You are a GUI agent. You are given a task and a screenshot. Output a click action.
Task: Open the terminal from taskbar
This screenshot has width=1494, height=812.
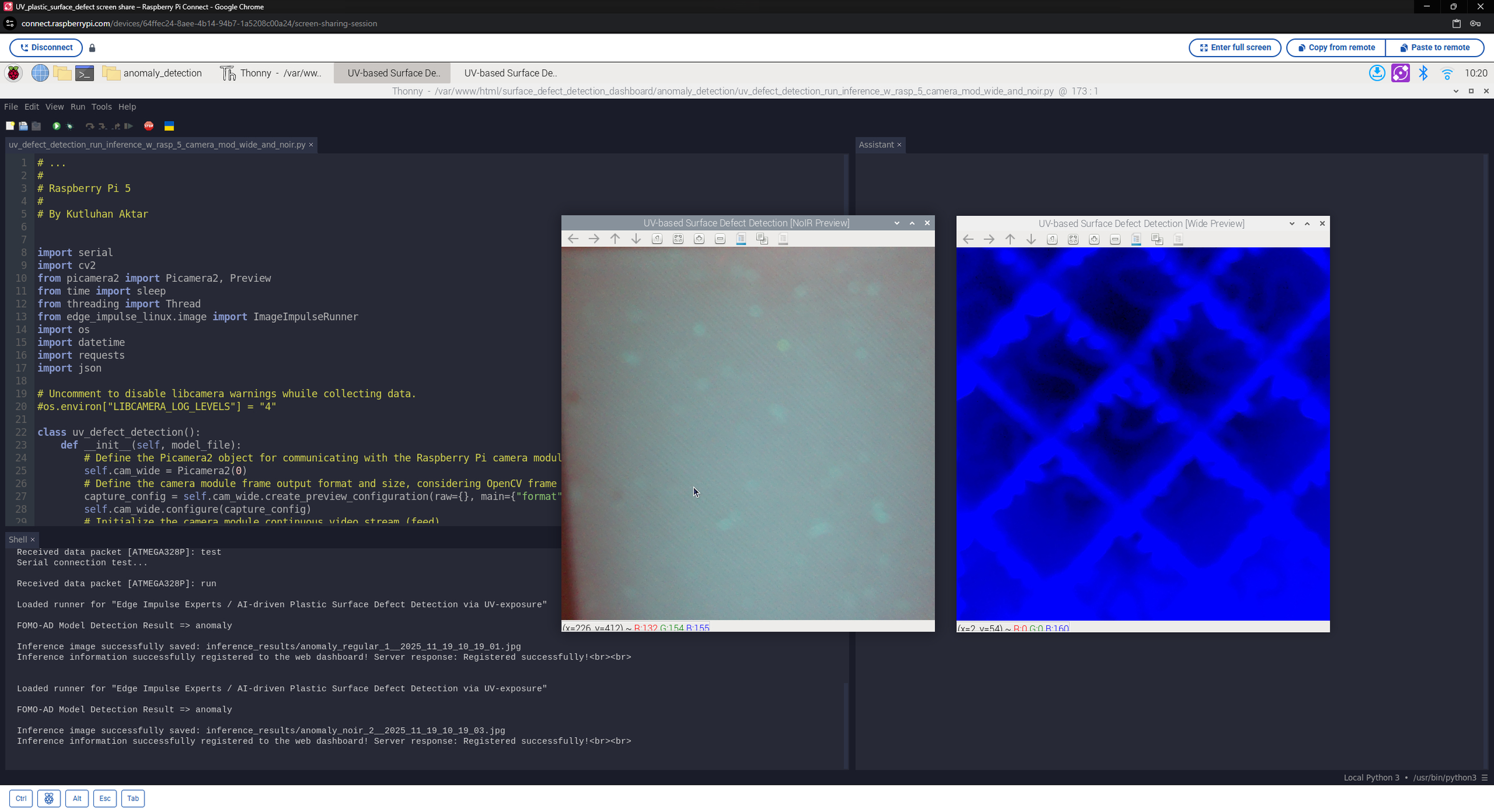pyautogui.click(x=85, y=73)
